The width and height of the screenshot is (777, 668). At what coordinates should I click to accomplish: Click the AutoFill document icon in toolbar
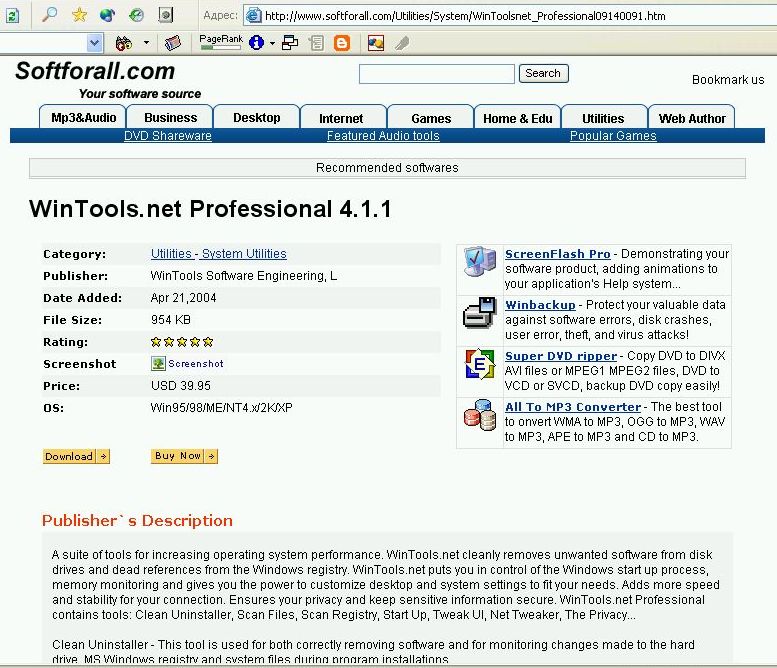point(316,43)
